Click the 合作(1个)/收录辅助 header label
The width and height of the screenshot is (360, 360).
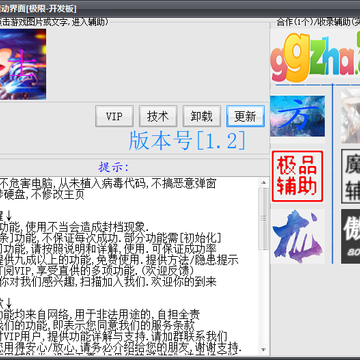click(318, 22)
